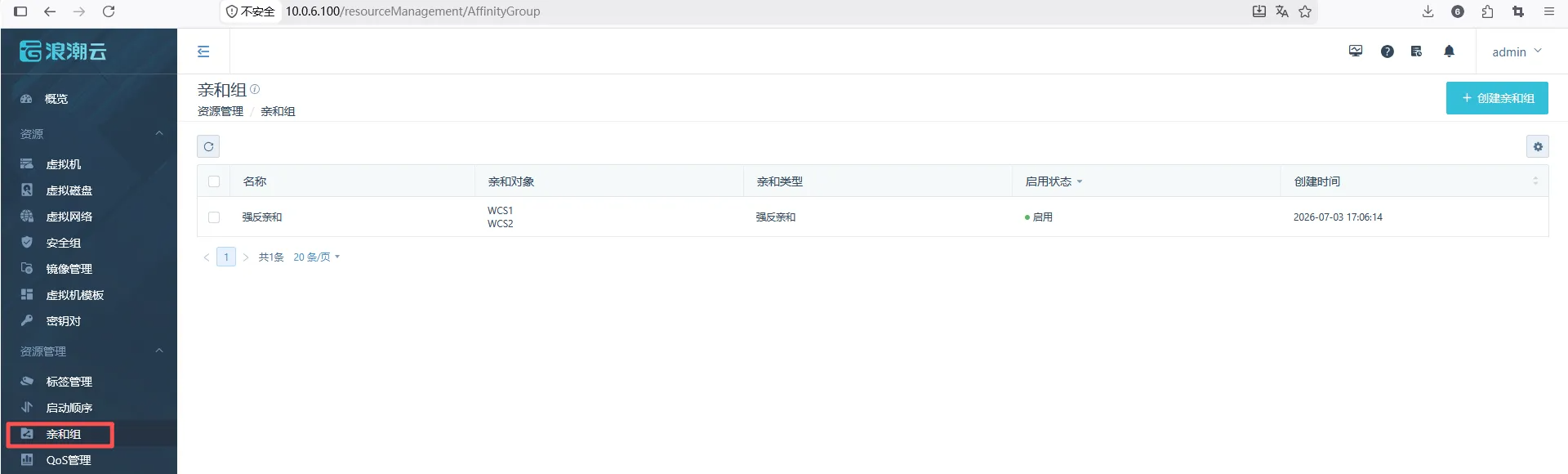Open the console monitor icon in header

tap(1356, 51)
